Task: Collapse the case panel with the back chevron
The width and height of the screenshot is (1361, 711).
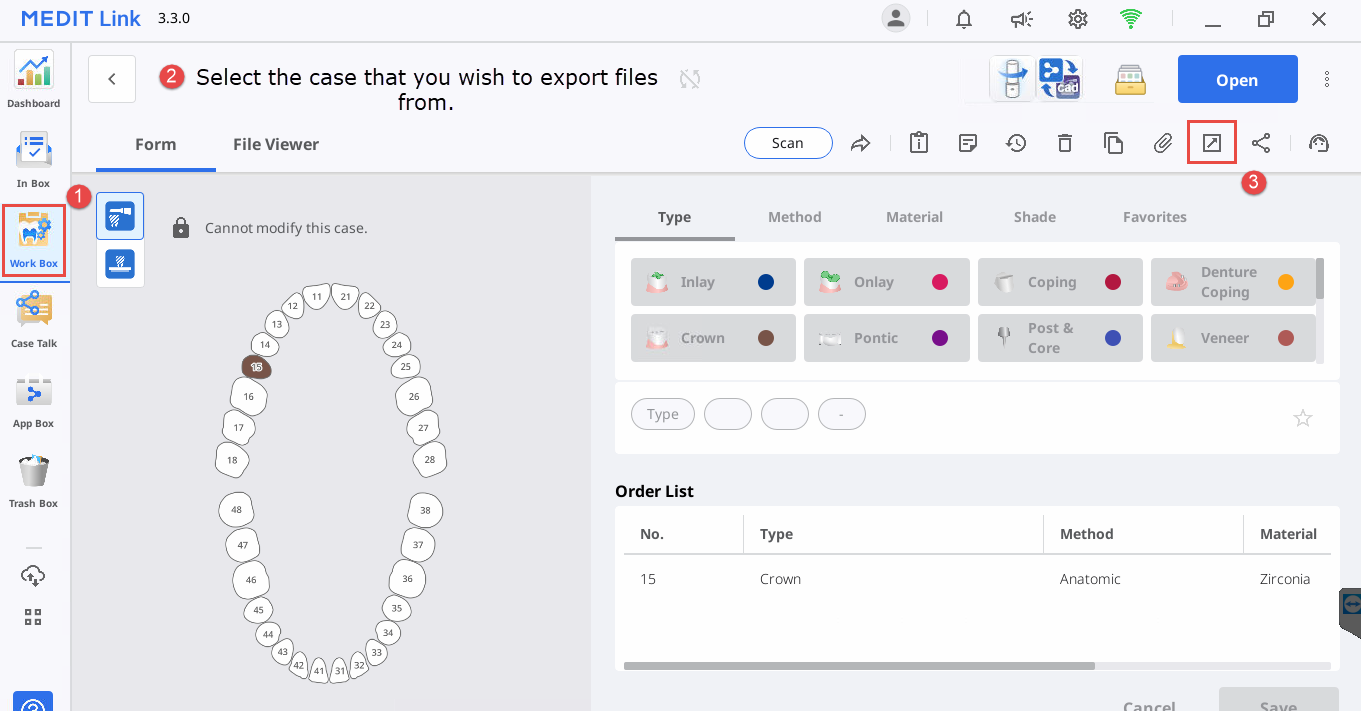Action: [x=111, y=78]
